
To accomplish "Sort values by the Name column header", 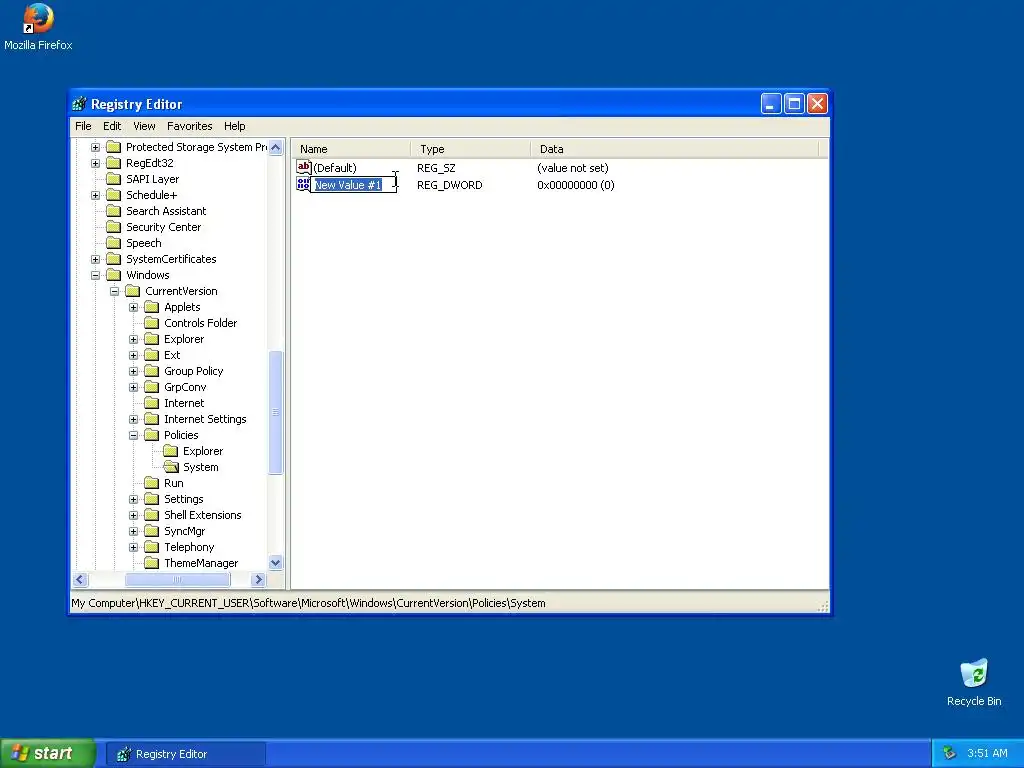I will (x=351, y=149).
